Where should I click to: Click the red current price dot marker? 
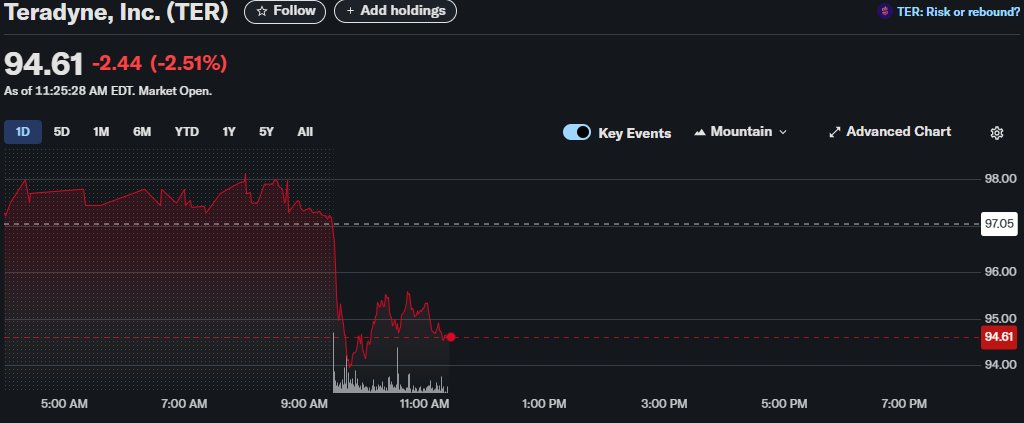tap(451, 337)
